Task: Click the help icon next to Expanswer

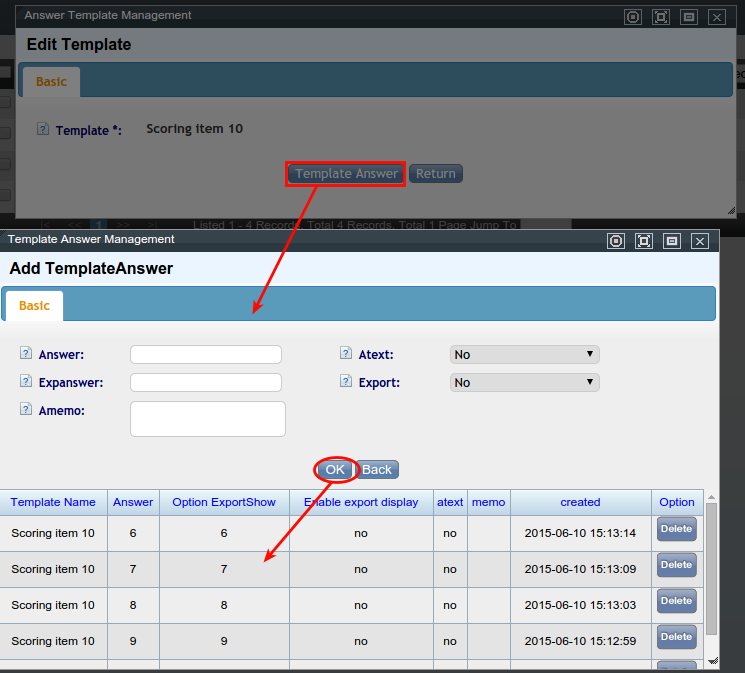Action: (x=26, y=382)
